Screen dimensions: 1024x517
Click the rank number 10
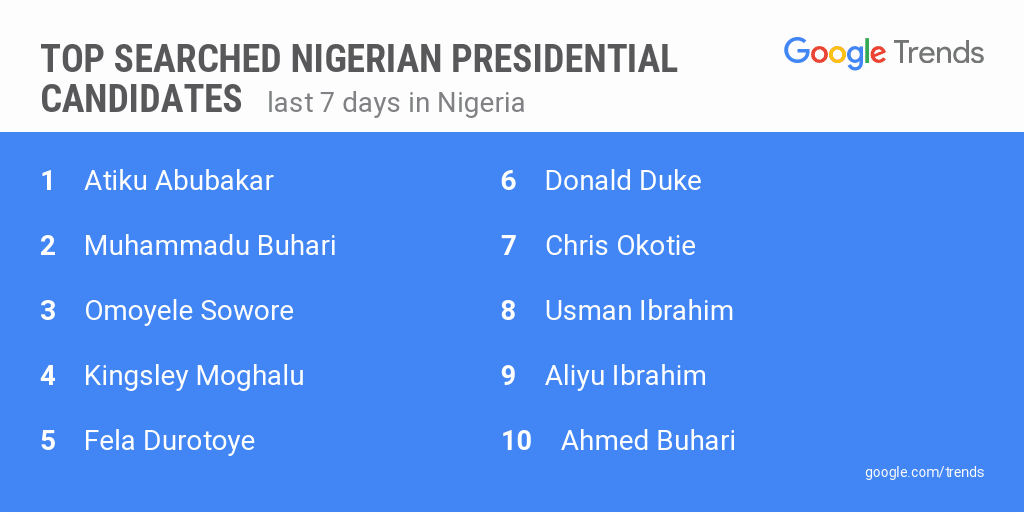516,441
